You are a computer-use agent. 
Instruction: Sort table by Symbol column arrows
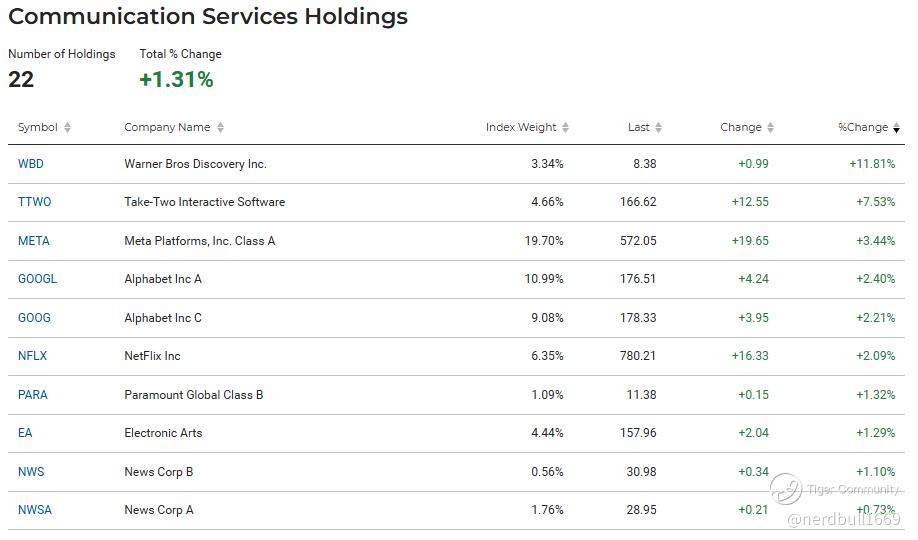(68, 128)
